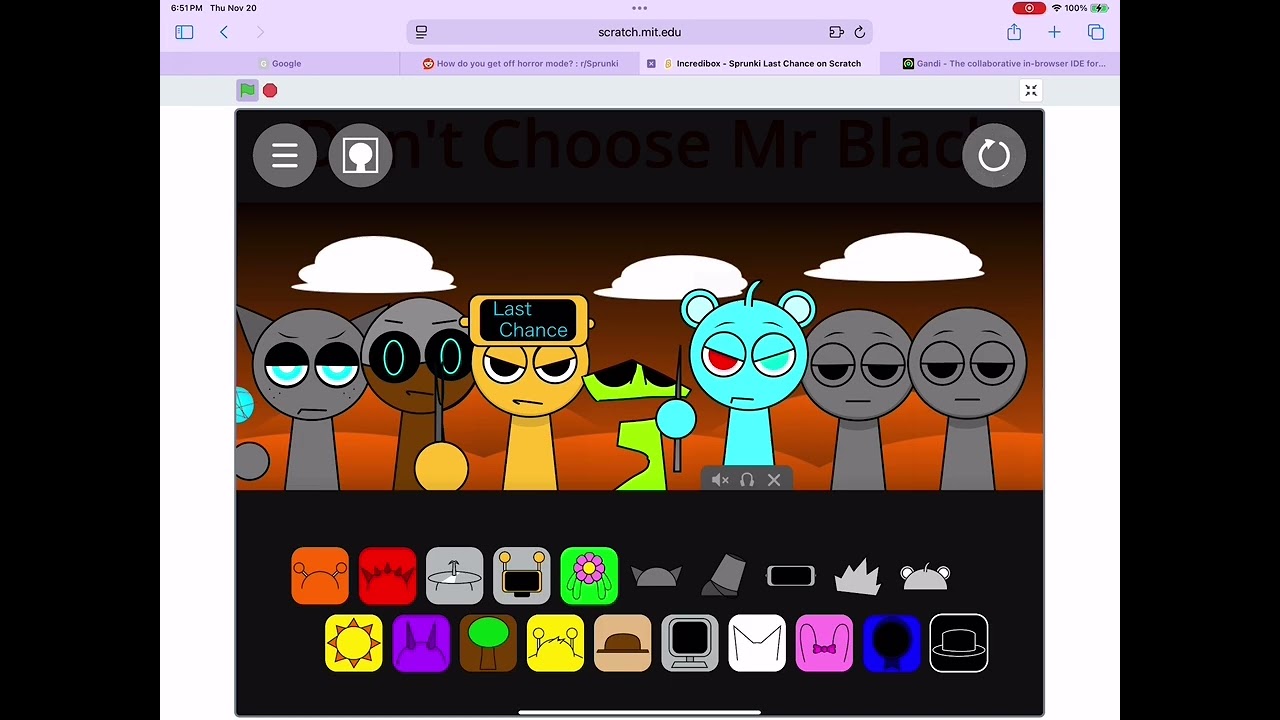This screenshot has height=720, width=1280.
Task: Reset the mix with the circular arrow
Action: point(994,155)
